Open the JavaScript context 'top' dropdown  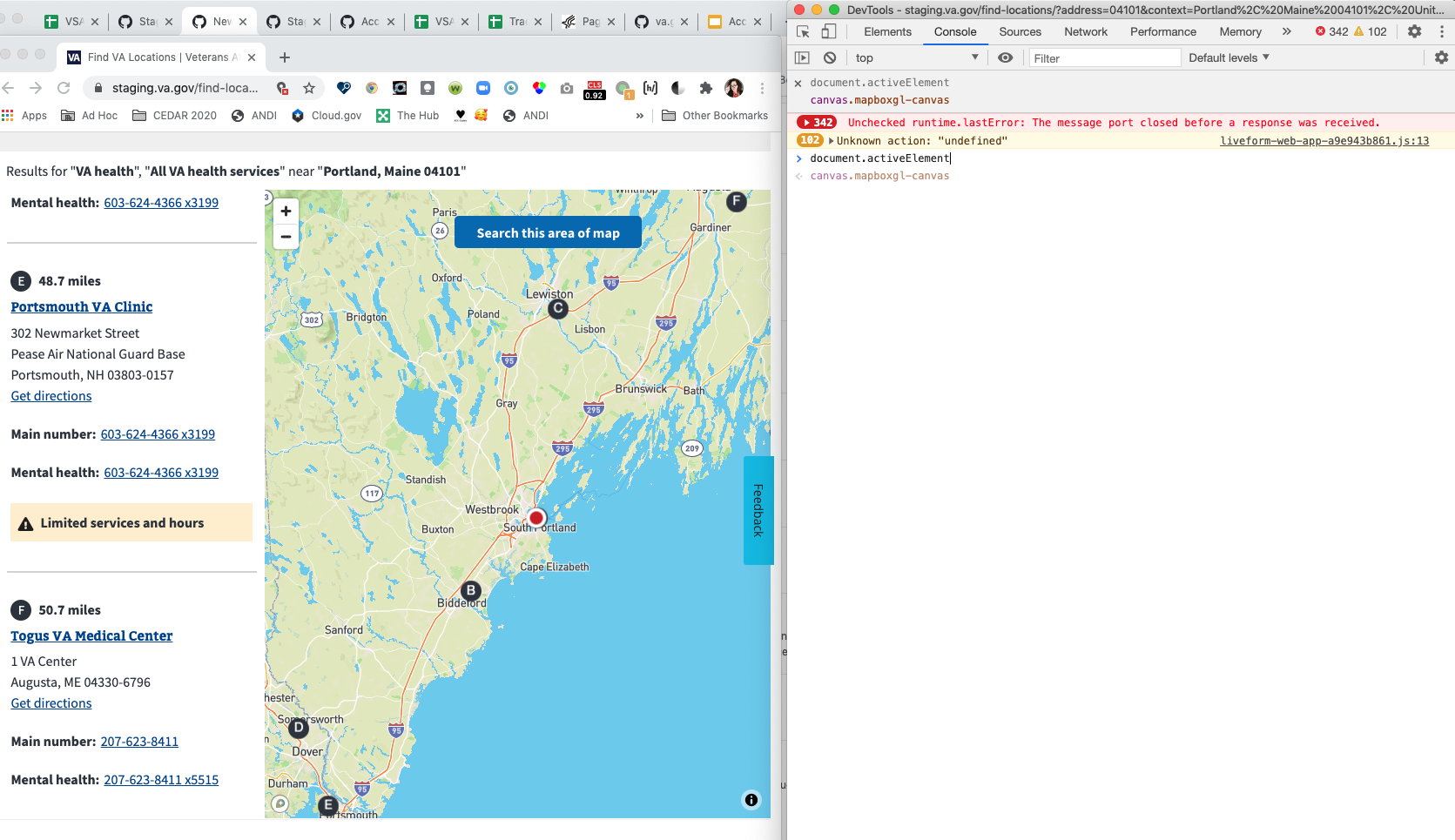(916, 57)
